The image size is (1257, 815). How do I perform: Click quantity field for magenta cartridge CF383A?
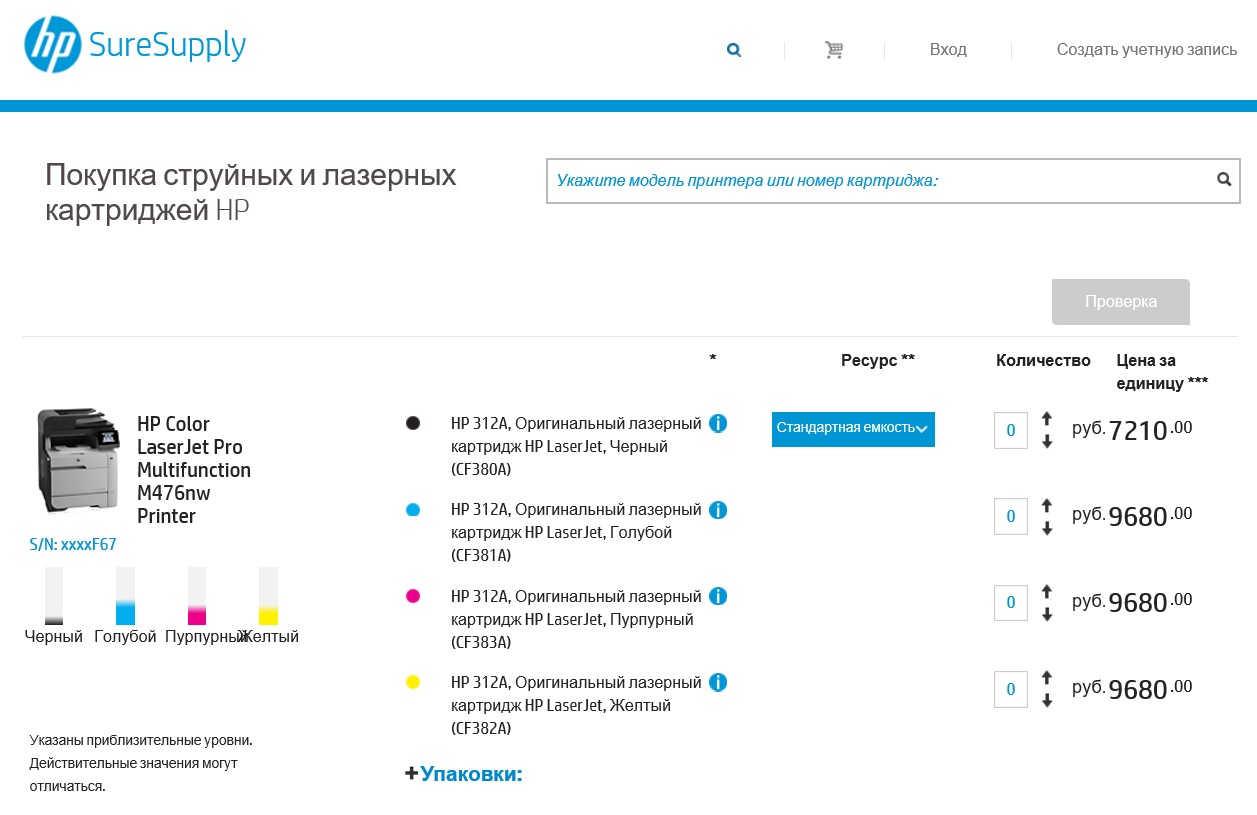(1011, 602)
